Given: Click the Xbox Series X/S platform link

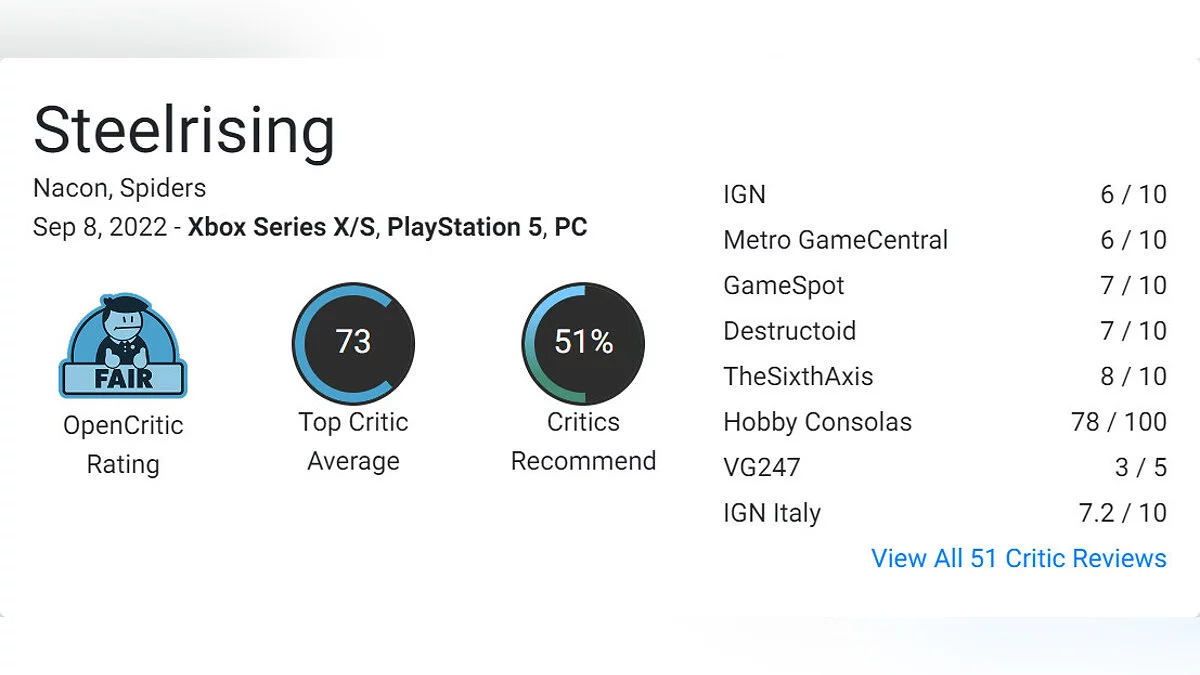Looking at the screenshot, I should [281, 227].
